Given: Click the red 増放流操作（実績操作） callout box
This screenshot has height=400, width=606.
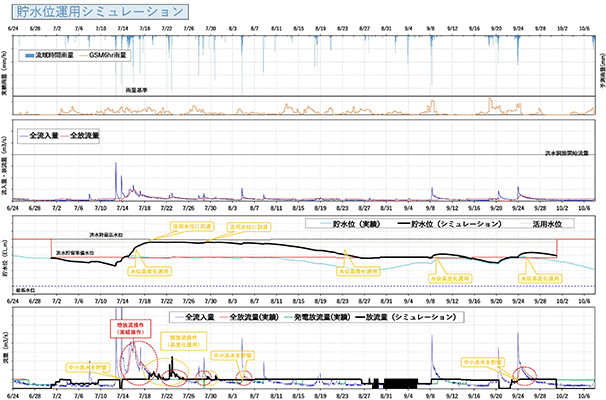Looking at the screenshot, I should (130, 329).
